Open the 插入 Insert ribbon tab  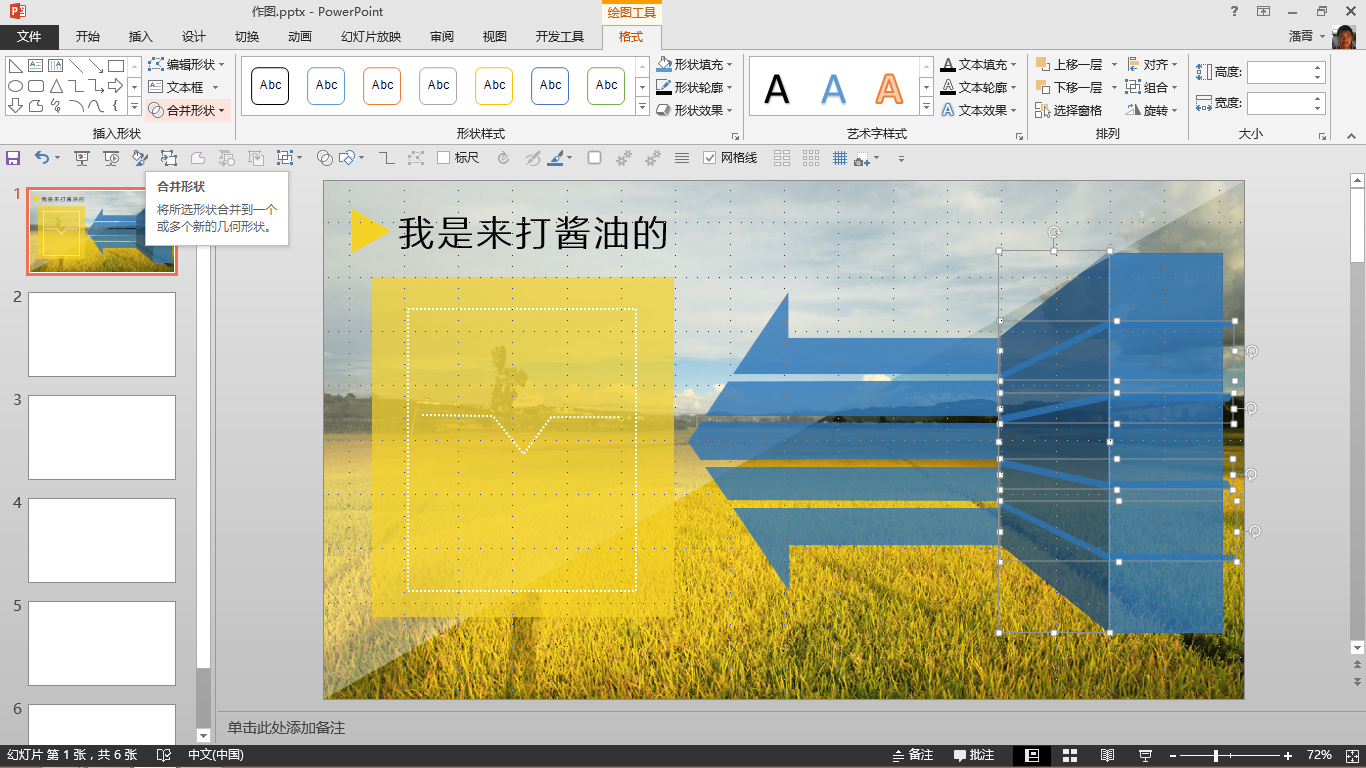[x=141, y=37]
